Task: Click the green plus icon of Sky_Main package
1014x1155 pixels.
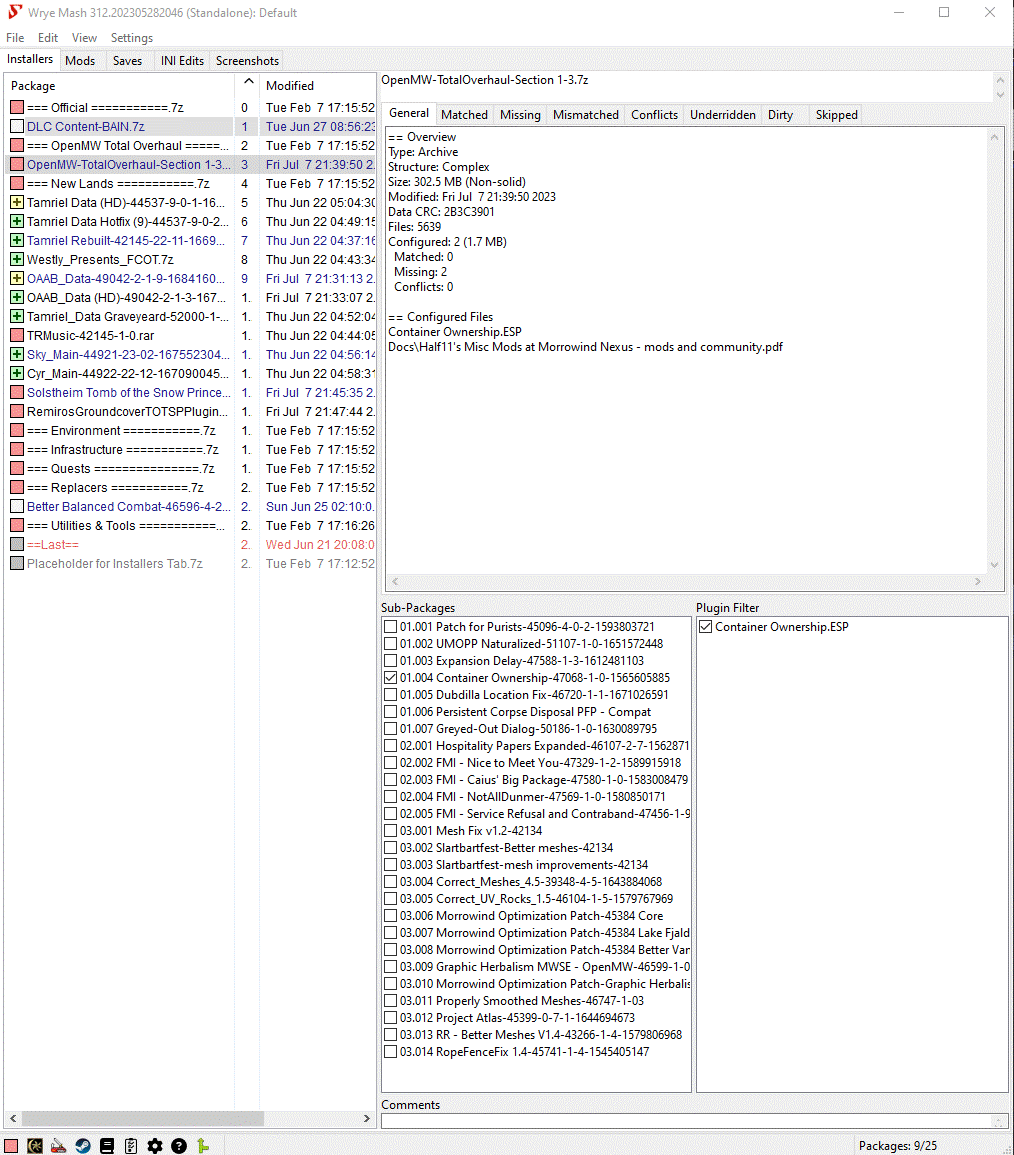Action: [x=17, y=355]
